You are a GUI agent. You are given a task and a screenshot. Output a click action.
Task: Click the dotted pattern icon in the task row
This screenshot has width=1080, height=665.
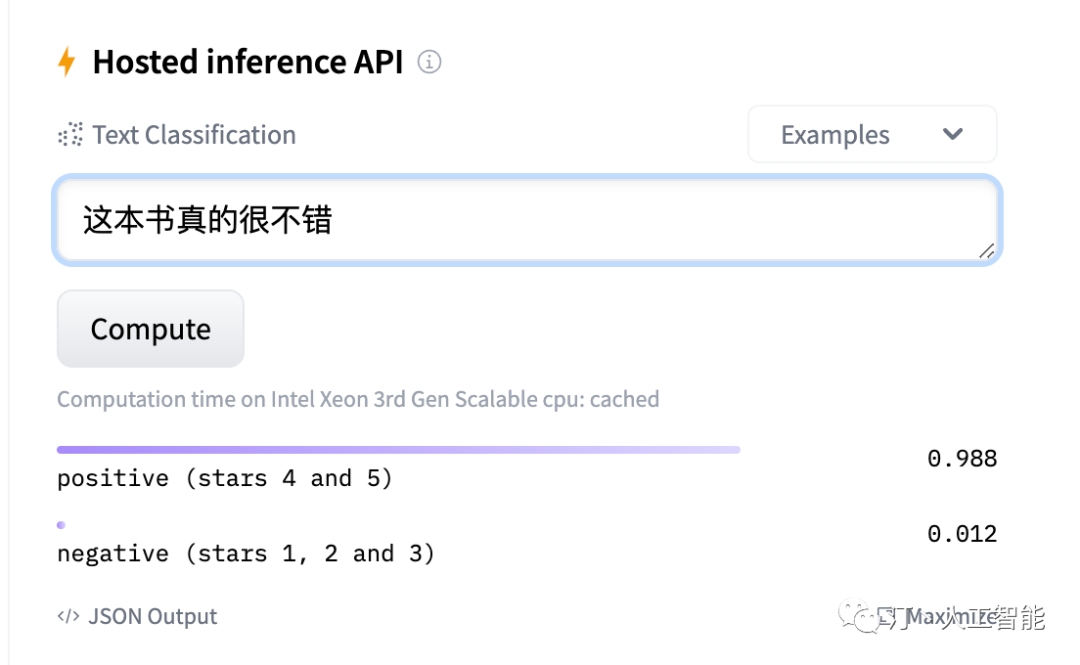tap(68, 134)
